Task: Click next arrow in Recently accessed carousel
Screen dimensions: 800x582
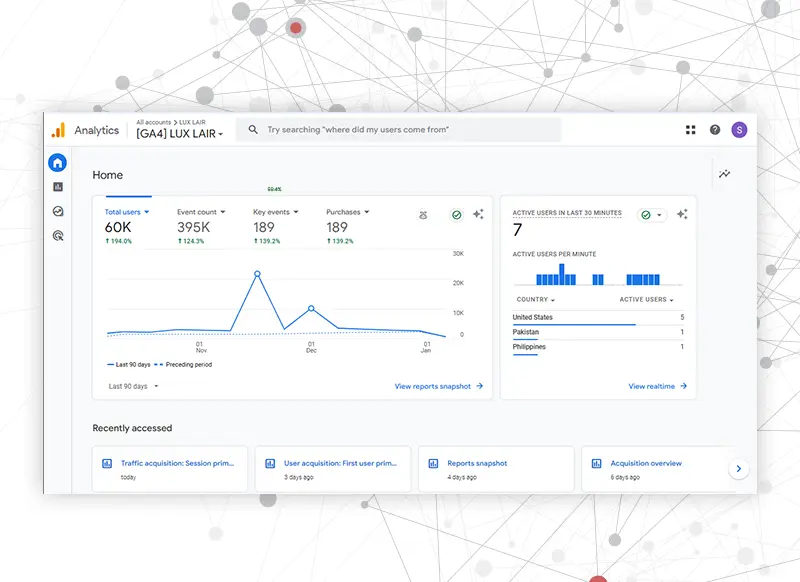Action: (x=738, y=468)
